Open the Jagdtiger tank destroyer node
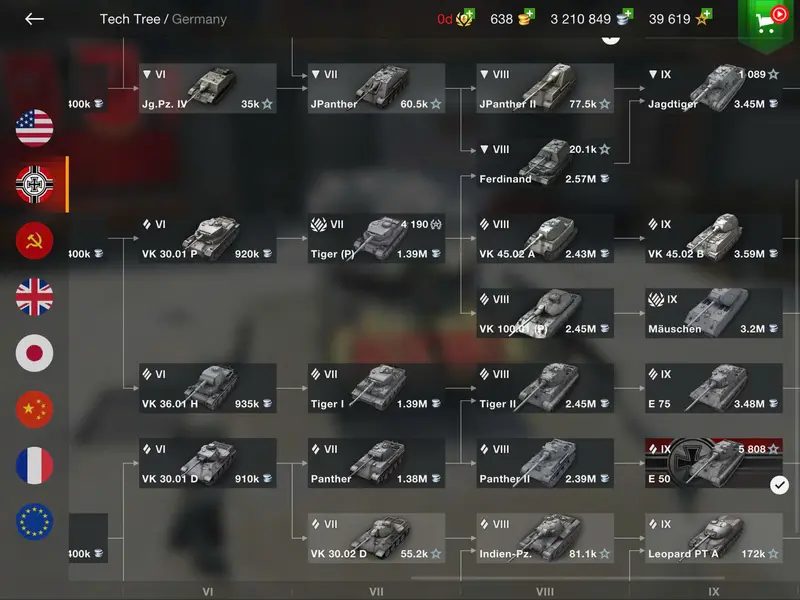Image resolution: width=800 pixels, height=600 pixels. pos(713,88)
